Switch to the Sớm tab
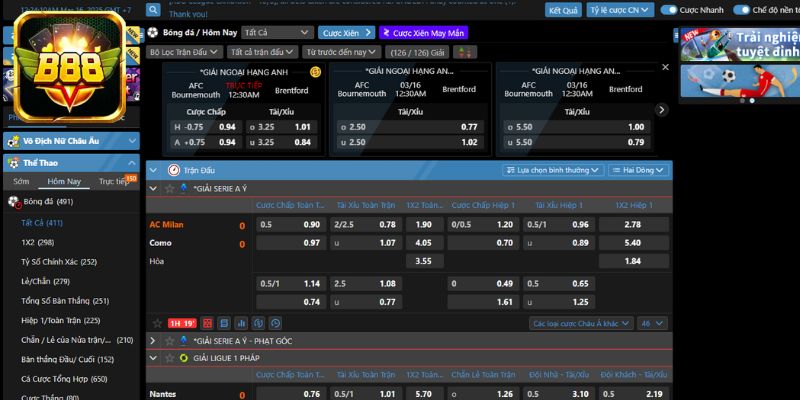The image size is (800, 400). point(21,182)
